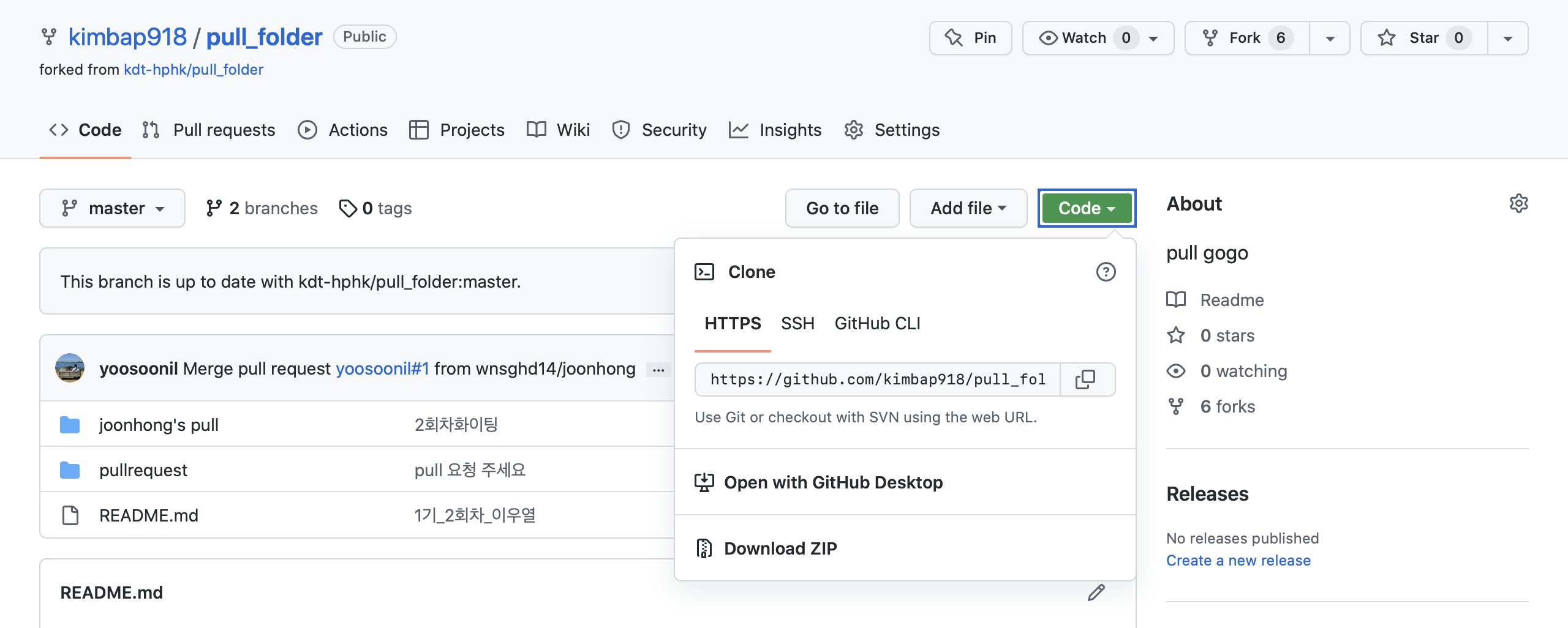Open the Insights tab
The height and width of the screenshot is (628, 1568).
pyautogui.click(x=775, y=130)
